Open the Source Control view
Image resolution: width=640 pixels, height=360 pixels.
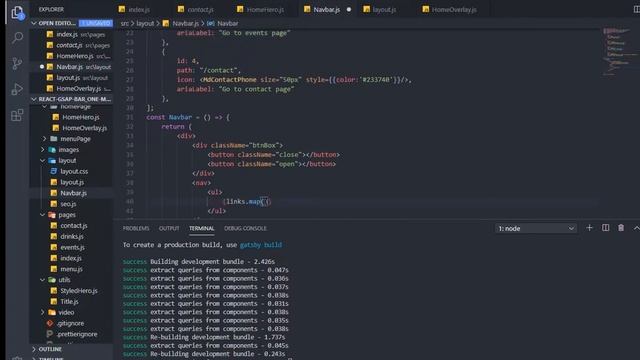(x=17, y=63)
